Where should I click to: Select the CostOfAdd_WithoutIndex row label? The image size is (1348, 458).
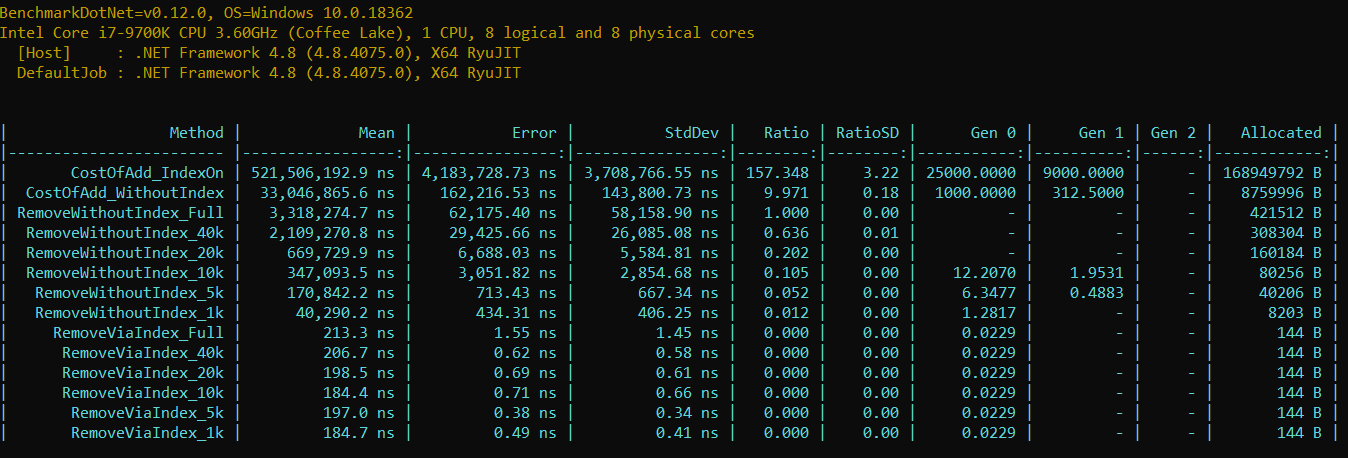(124, 192)
